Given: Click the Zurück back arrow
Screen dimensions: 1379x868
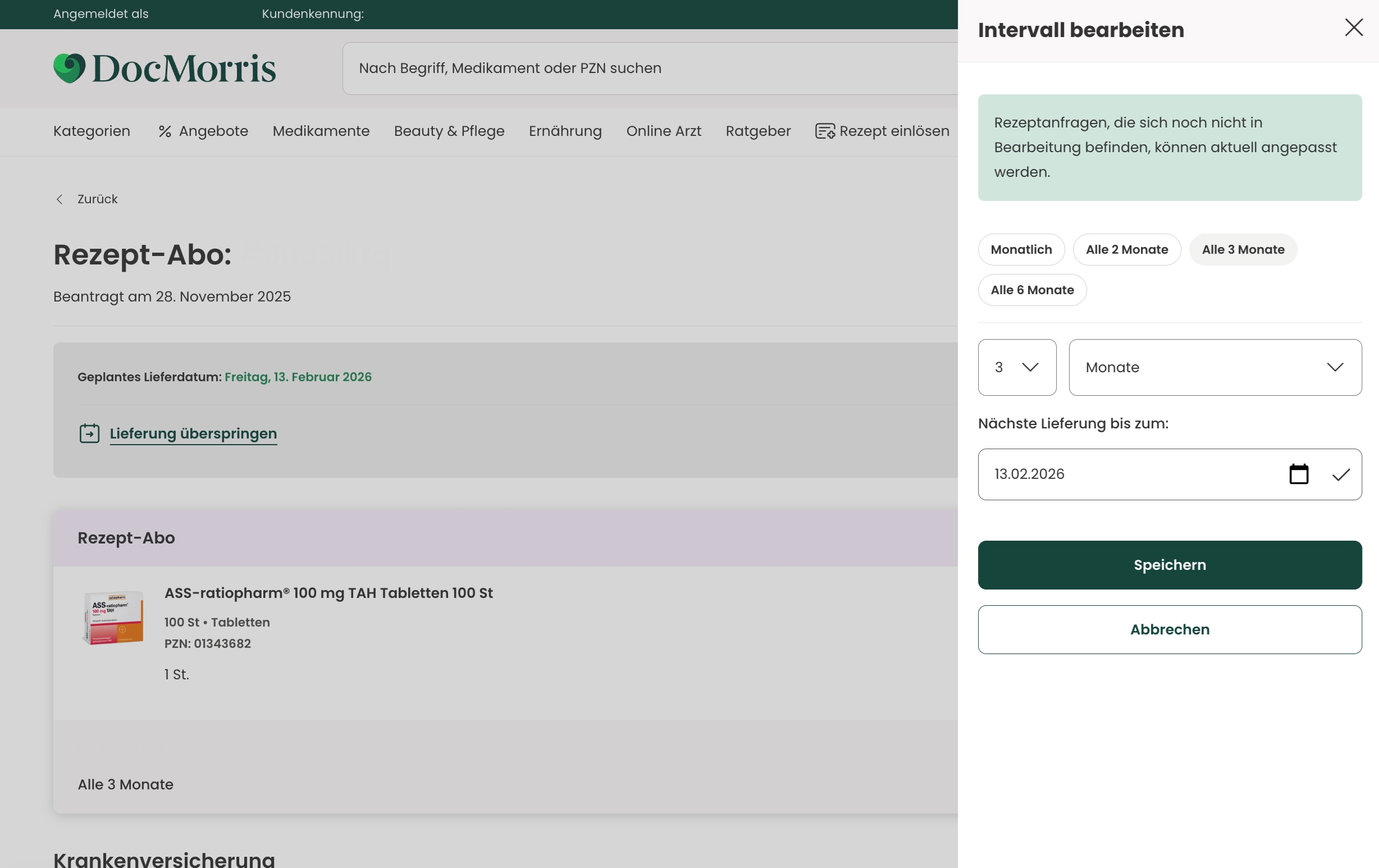Looking at the screenshot, I should tap(59, 199).
